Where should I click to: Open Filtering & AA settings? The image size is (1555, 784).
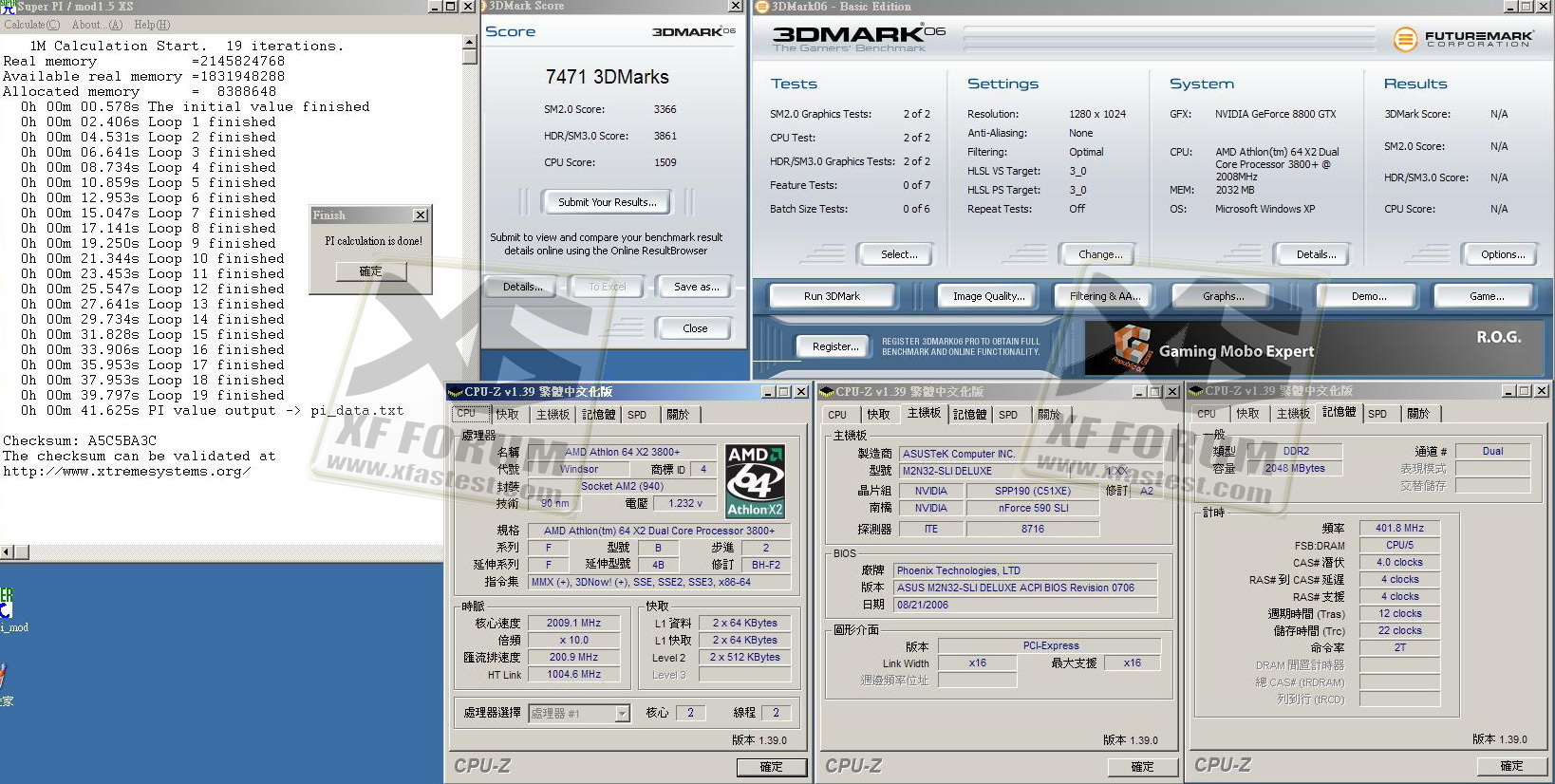[x=1105, y=296]
